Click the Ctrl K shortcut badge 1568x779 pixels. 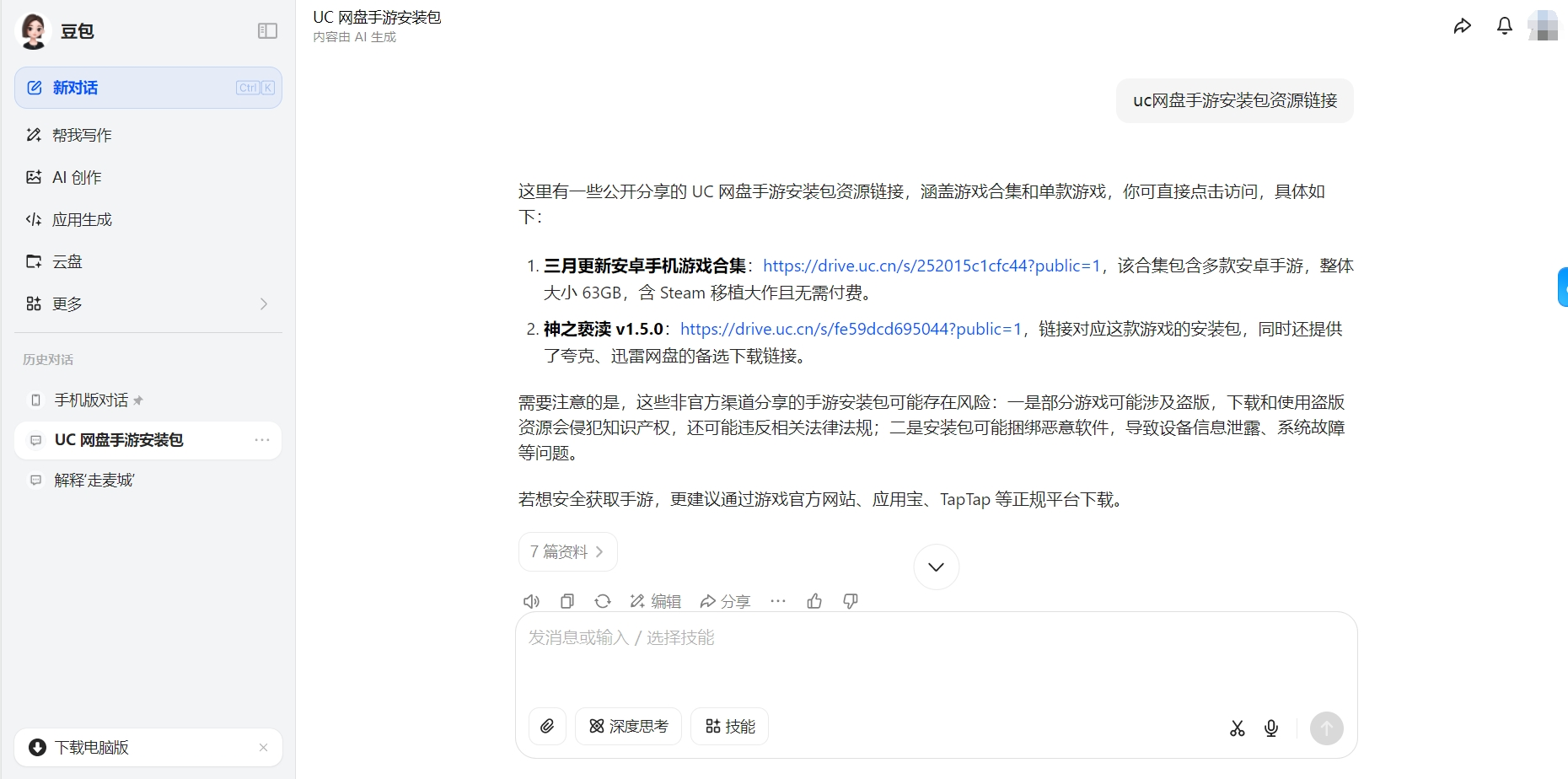pos(255,88)
